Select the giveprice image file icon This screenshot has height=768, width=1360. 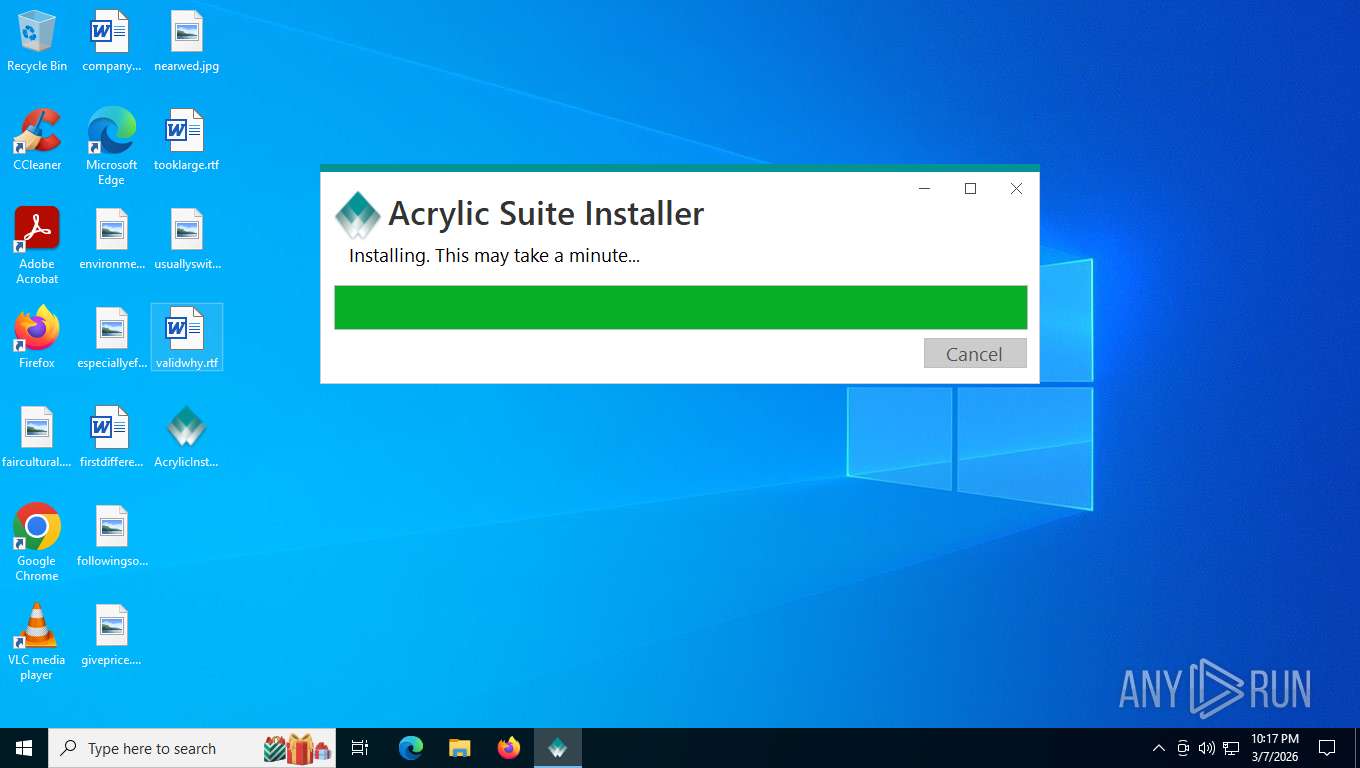(x=111, y=635)
